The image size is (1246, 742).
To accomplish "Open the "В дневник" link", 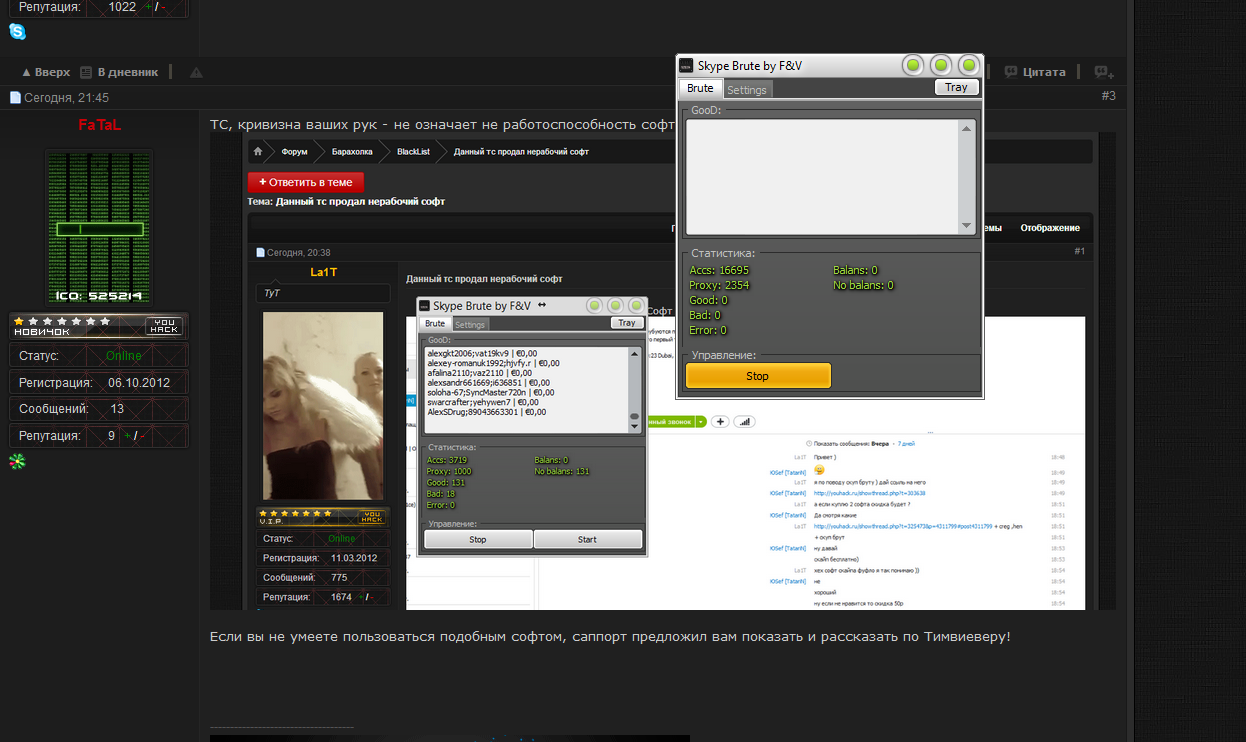I will [128, 72].
